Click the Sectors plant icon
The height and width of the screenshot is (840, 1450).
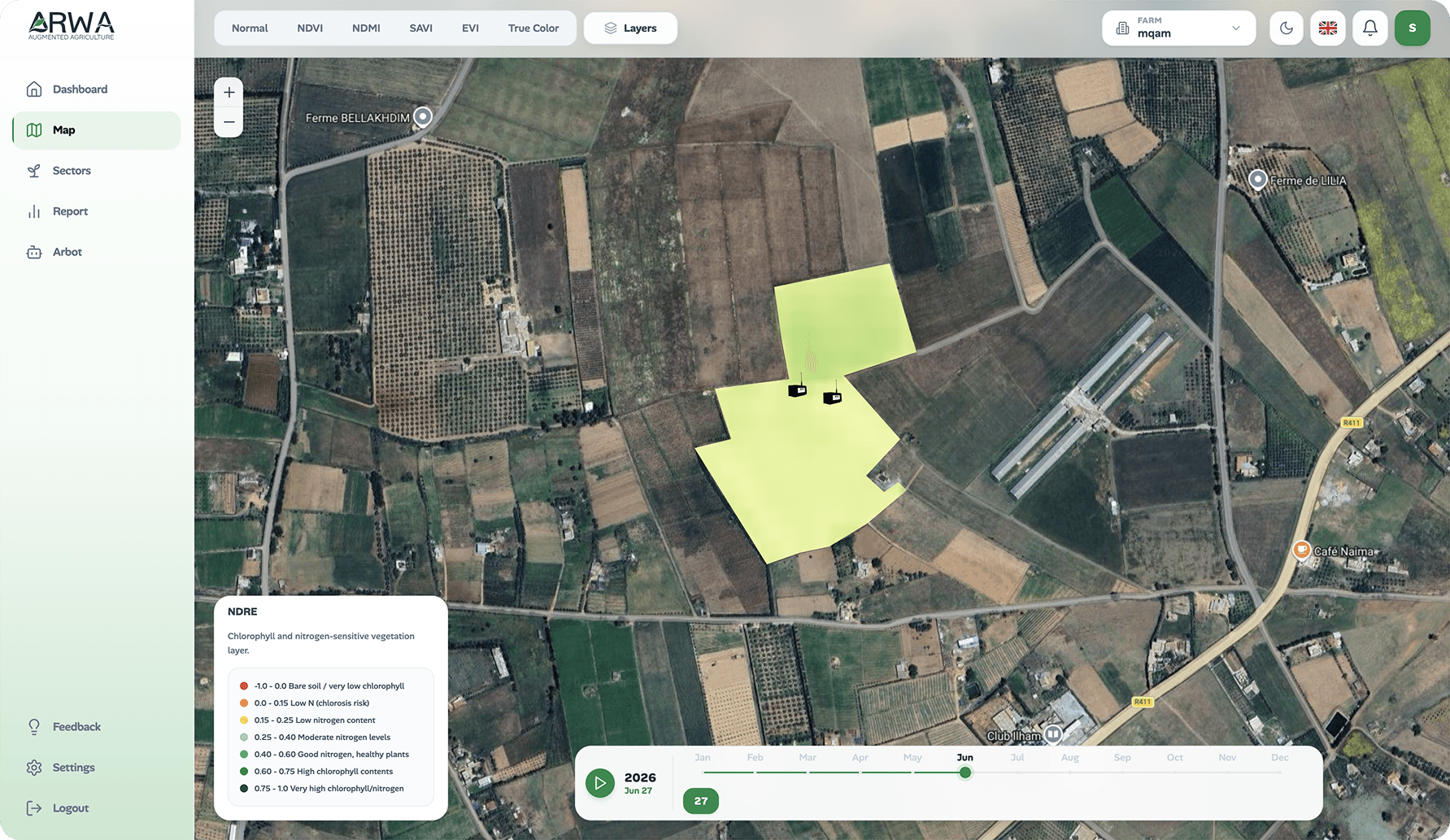tap(34, 171)
